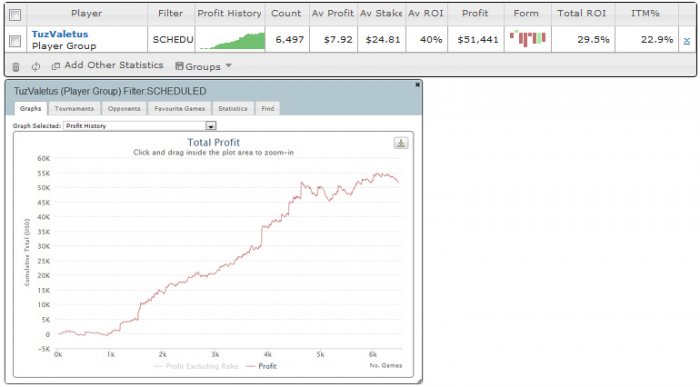Open the Form bar chart thumbnail
700x387 pixels.
(x=527, y=39)
